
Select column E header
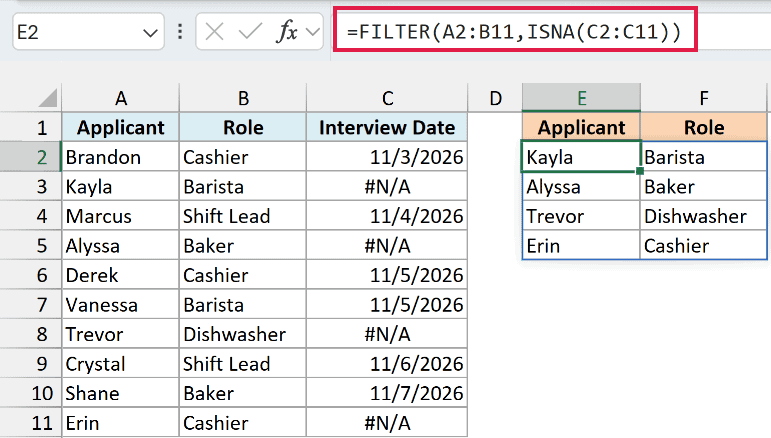[x=581, y=98]
